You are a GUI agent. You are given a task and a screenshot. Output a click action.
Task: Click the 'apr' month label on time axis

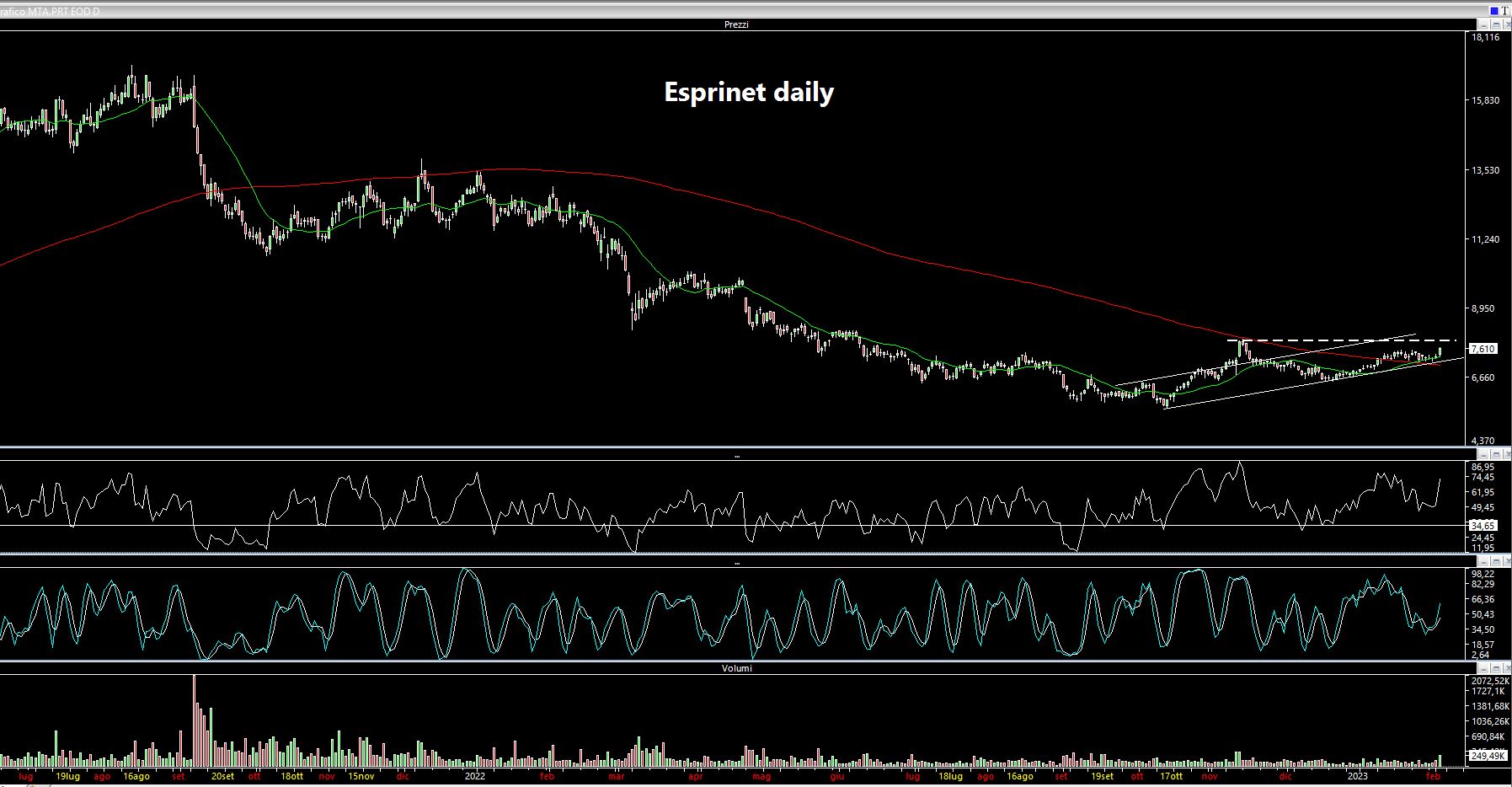(696, 776)
